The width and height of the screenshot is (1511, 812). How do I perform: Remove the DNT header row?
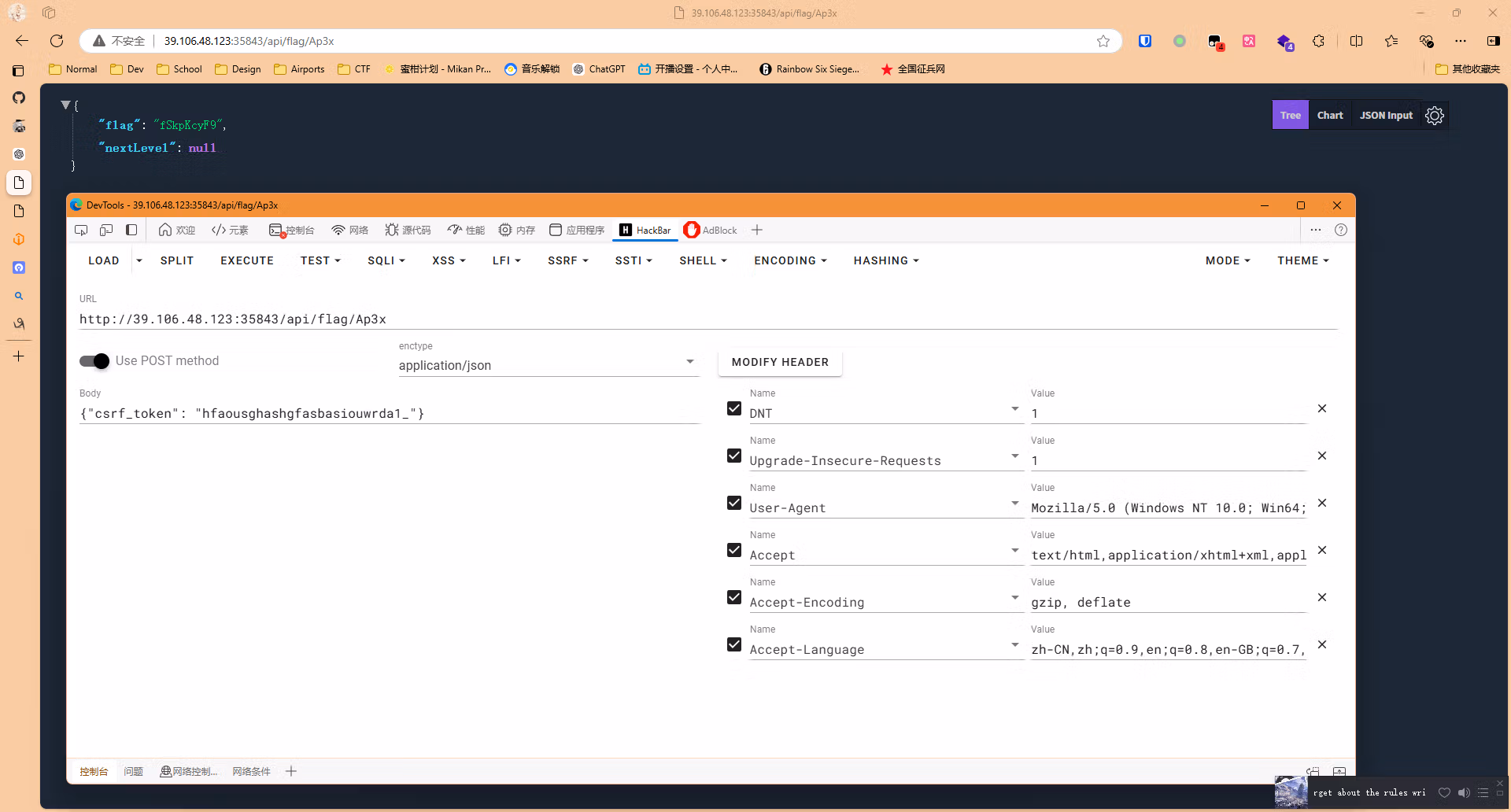click(1322, 408)
